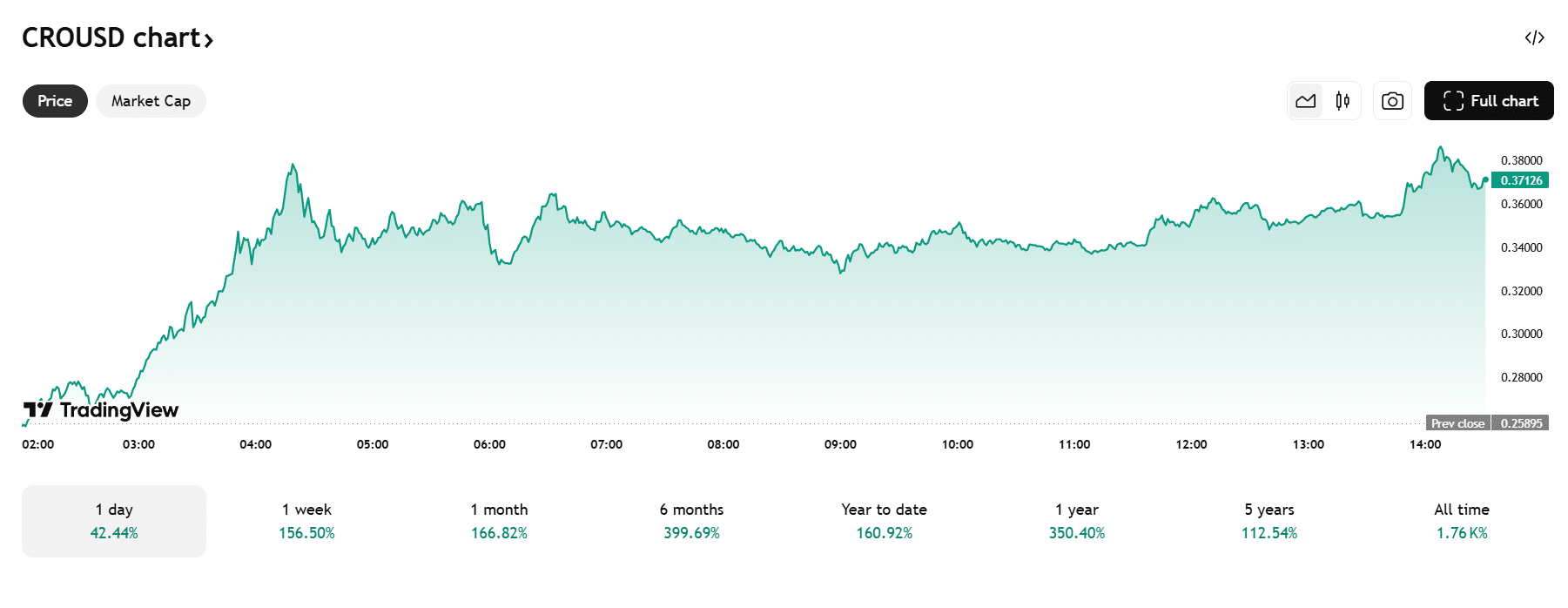1568x608 pixels.
Task: Click the TradingView logo
Action: (x=101, y=409)
